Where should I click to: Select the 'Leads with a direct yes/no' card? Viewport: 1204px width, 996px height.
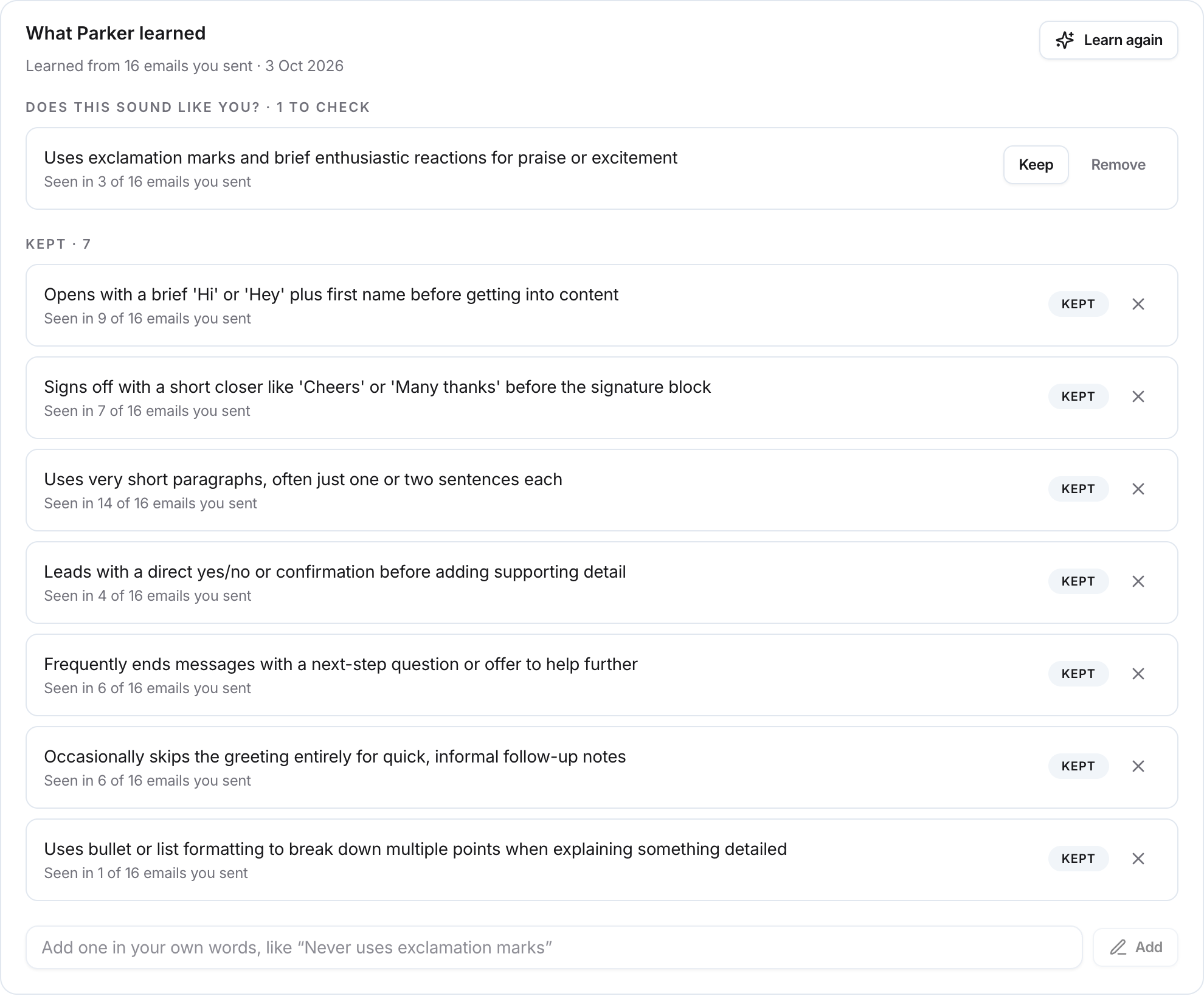pos(601,583)
